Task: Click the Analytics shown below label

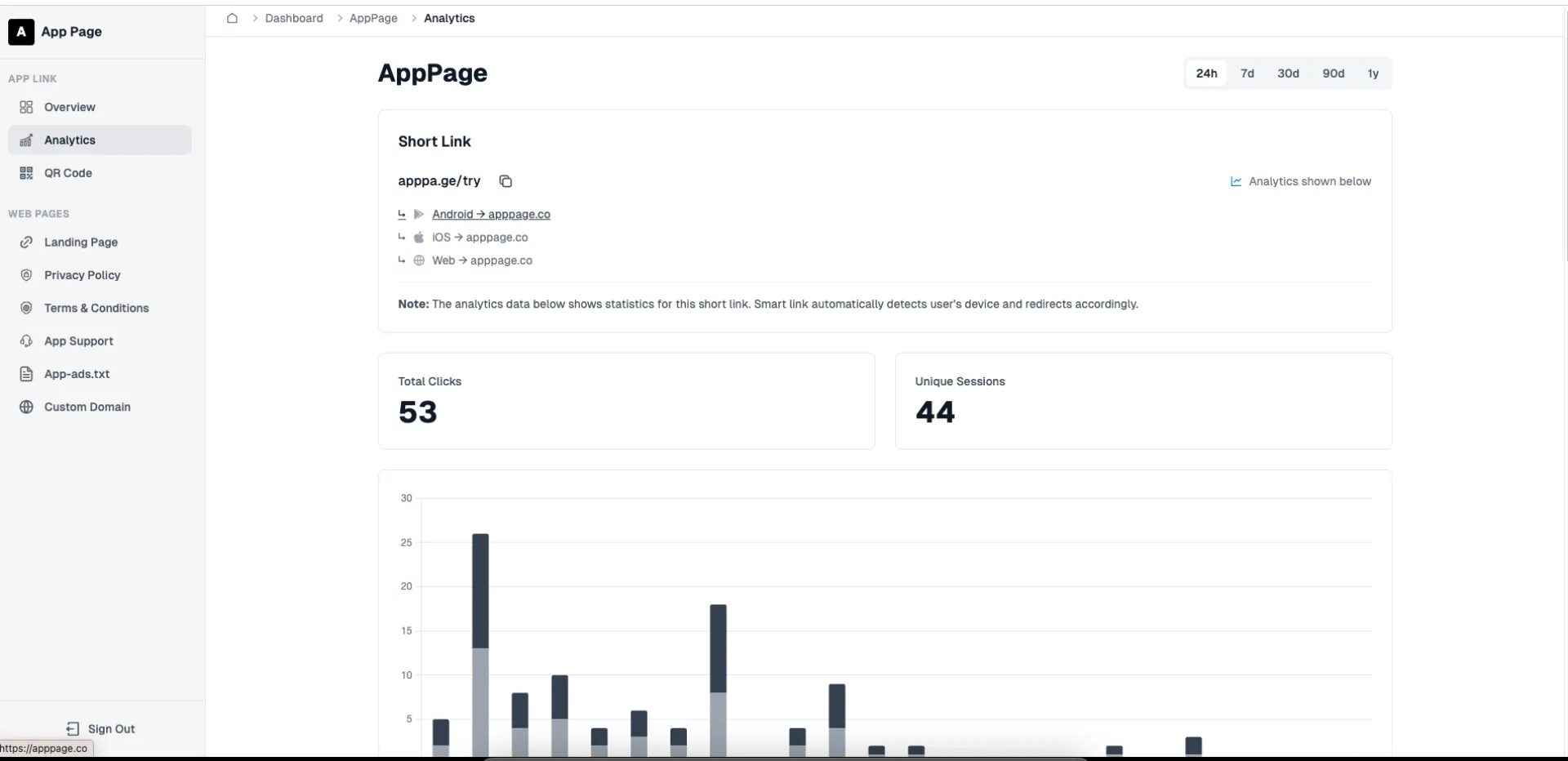Action: (1310, 181)
